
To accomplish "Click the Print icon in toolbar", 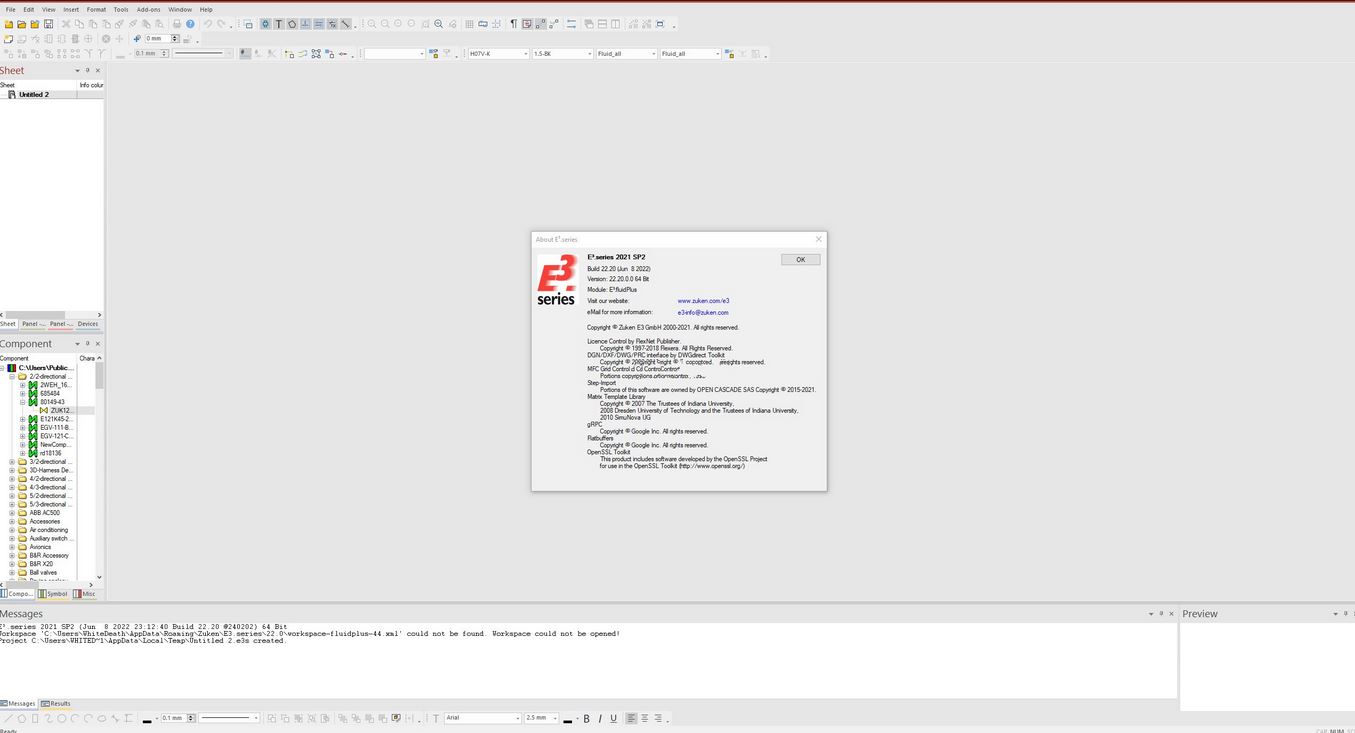I will (x=176, y=24).
